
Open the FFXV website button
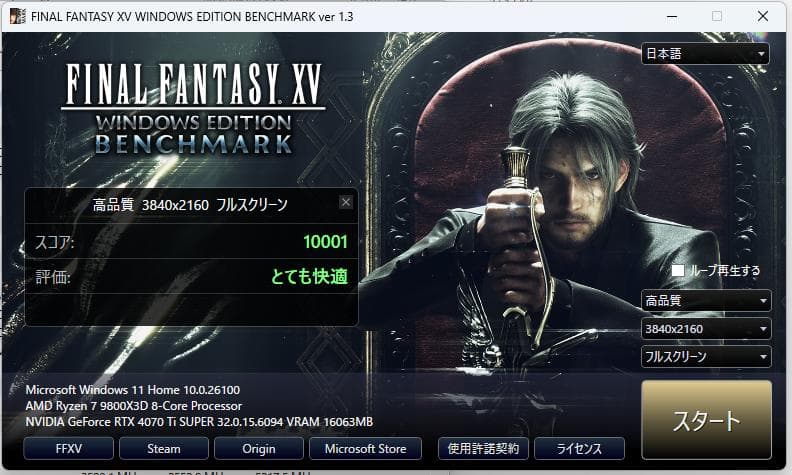(x=69, y=449)
